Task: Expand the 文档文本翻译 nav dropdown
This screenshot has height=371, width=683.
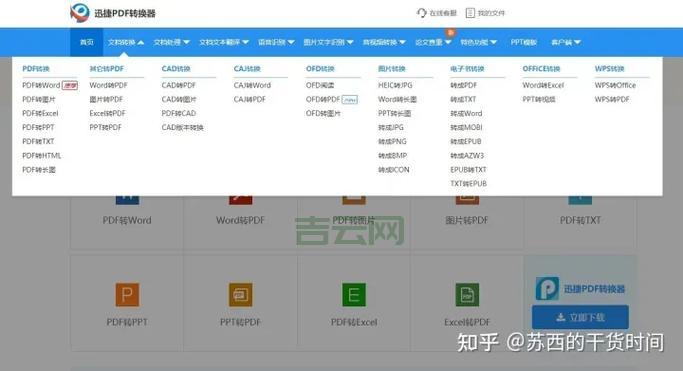Action: click(223, 42)
